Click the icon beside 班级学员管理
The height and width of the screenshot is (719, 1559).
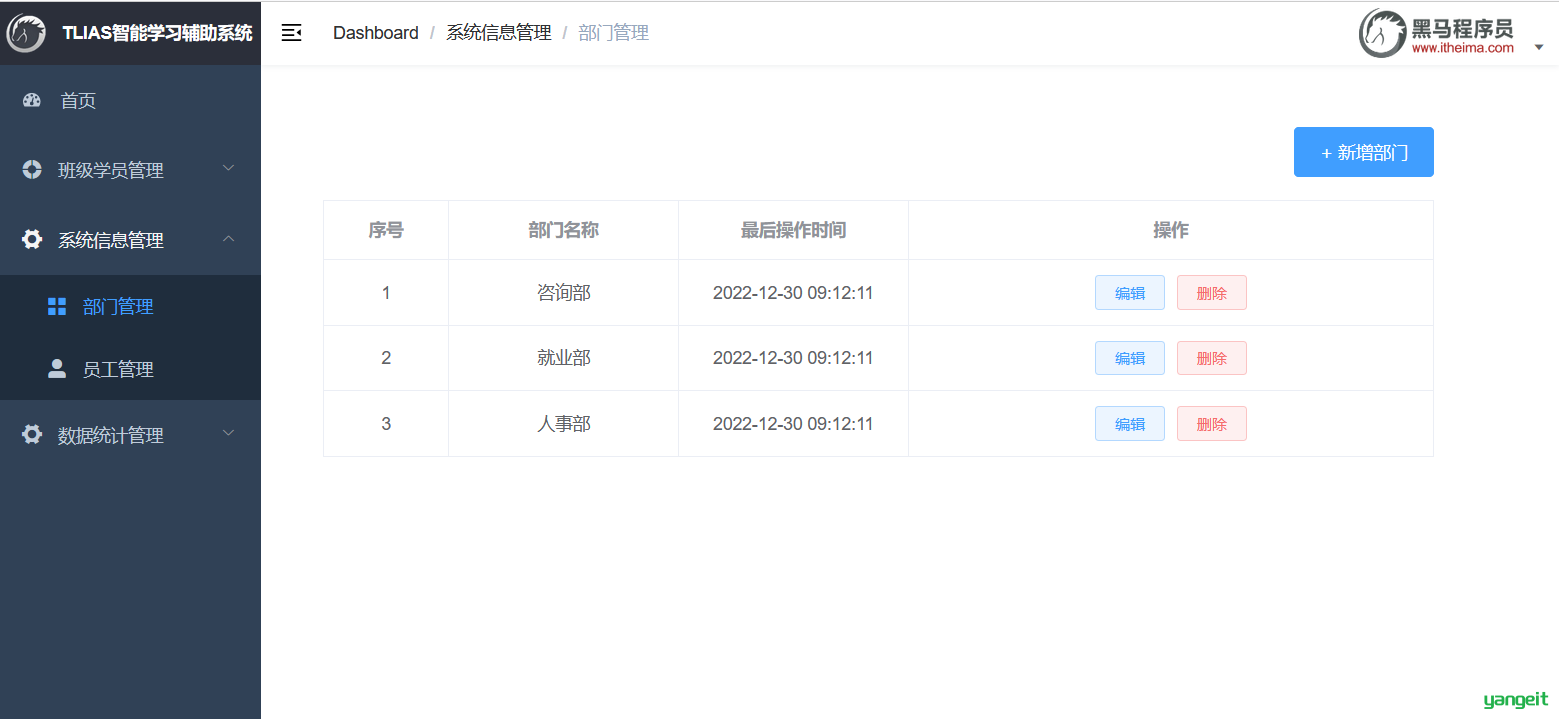(32, 170)
